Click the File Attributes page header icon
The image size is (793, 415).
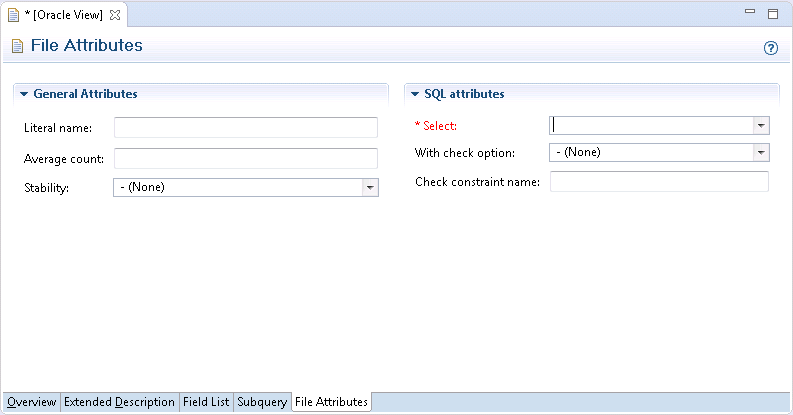16,46
